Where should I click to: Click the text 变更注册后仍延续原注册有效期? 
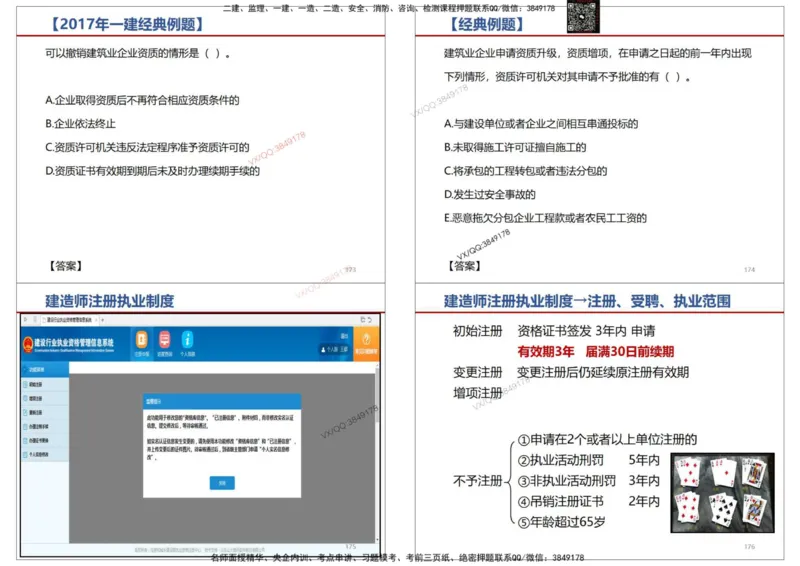(603, 372)
